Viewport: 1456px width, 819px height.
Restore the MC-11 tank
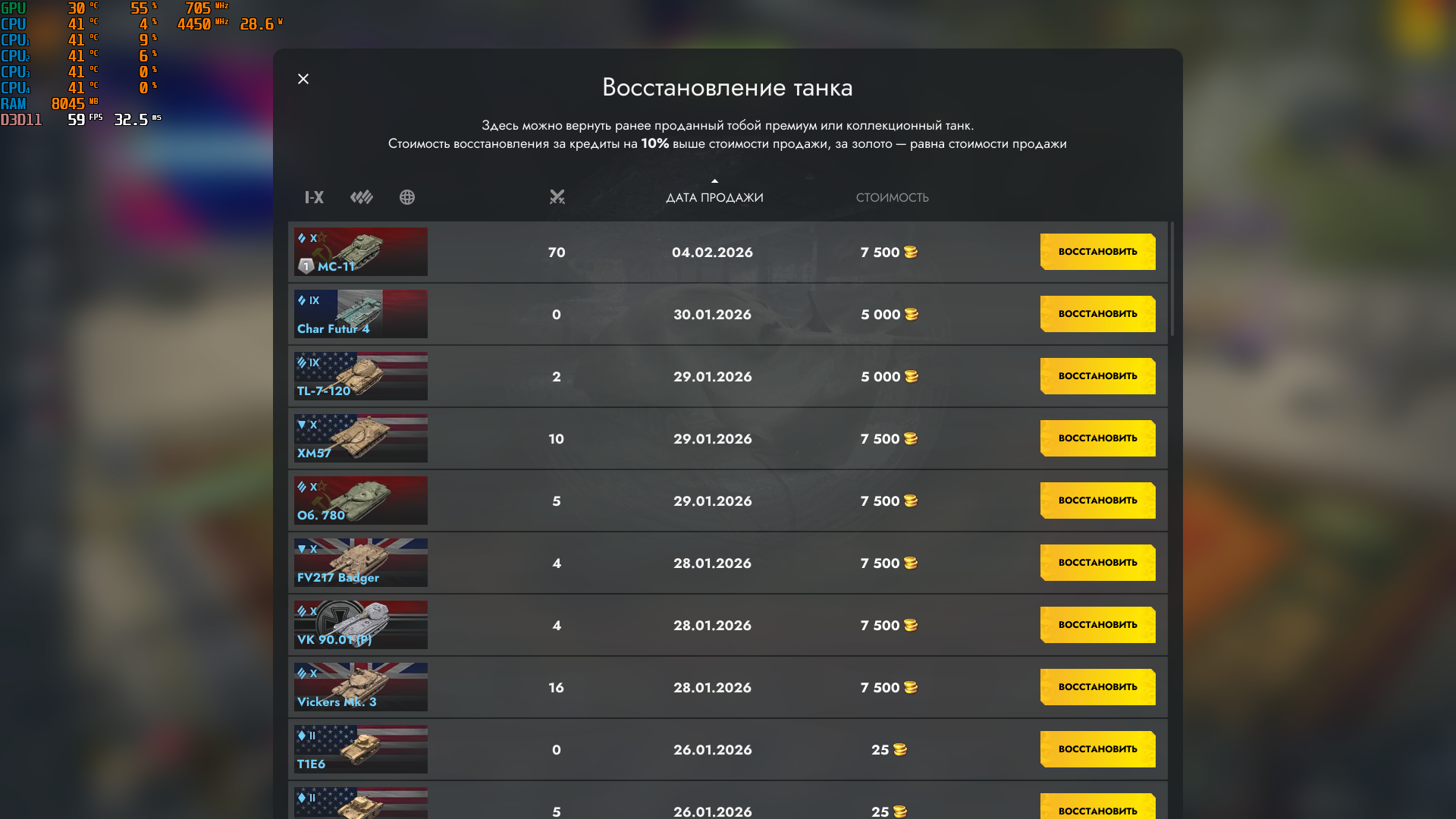click(1097, 252)
